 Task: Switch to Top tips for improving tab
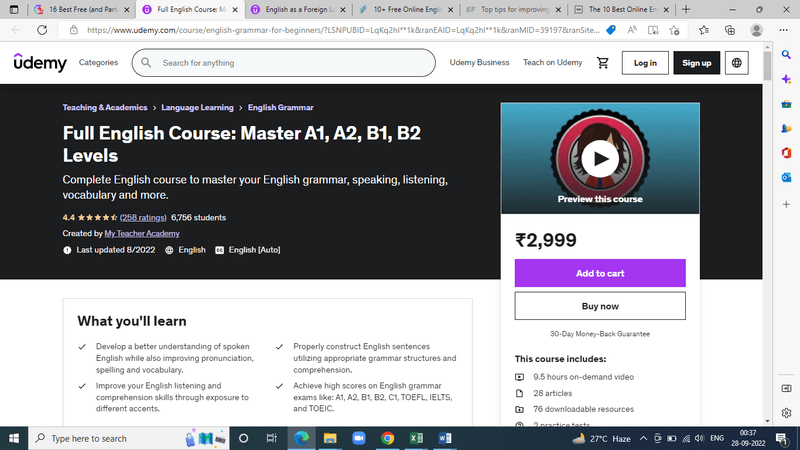point(513,9)
